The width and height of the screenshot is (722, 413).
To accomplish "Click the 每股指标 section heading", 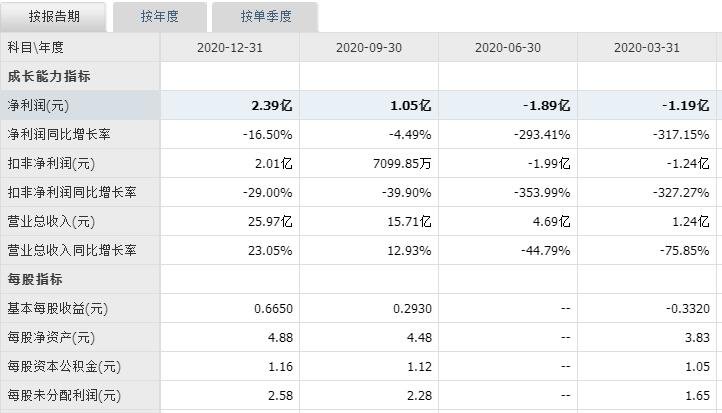I will [x=35, y=280].
